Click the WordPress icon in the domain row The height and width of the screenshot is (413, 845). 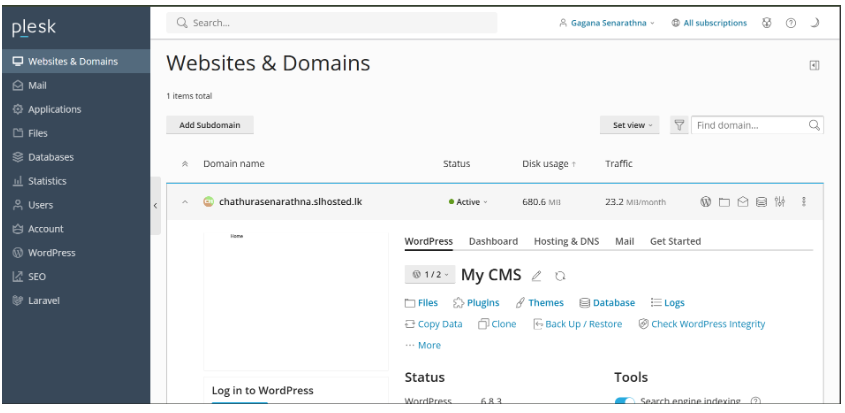[706, 202]
